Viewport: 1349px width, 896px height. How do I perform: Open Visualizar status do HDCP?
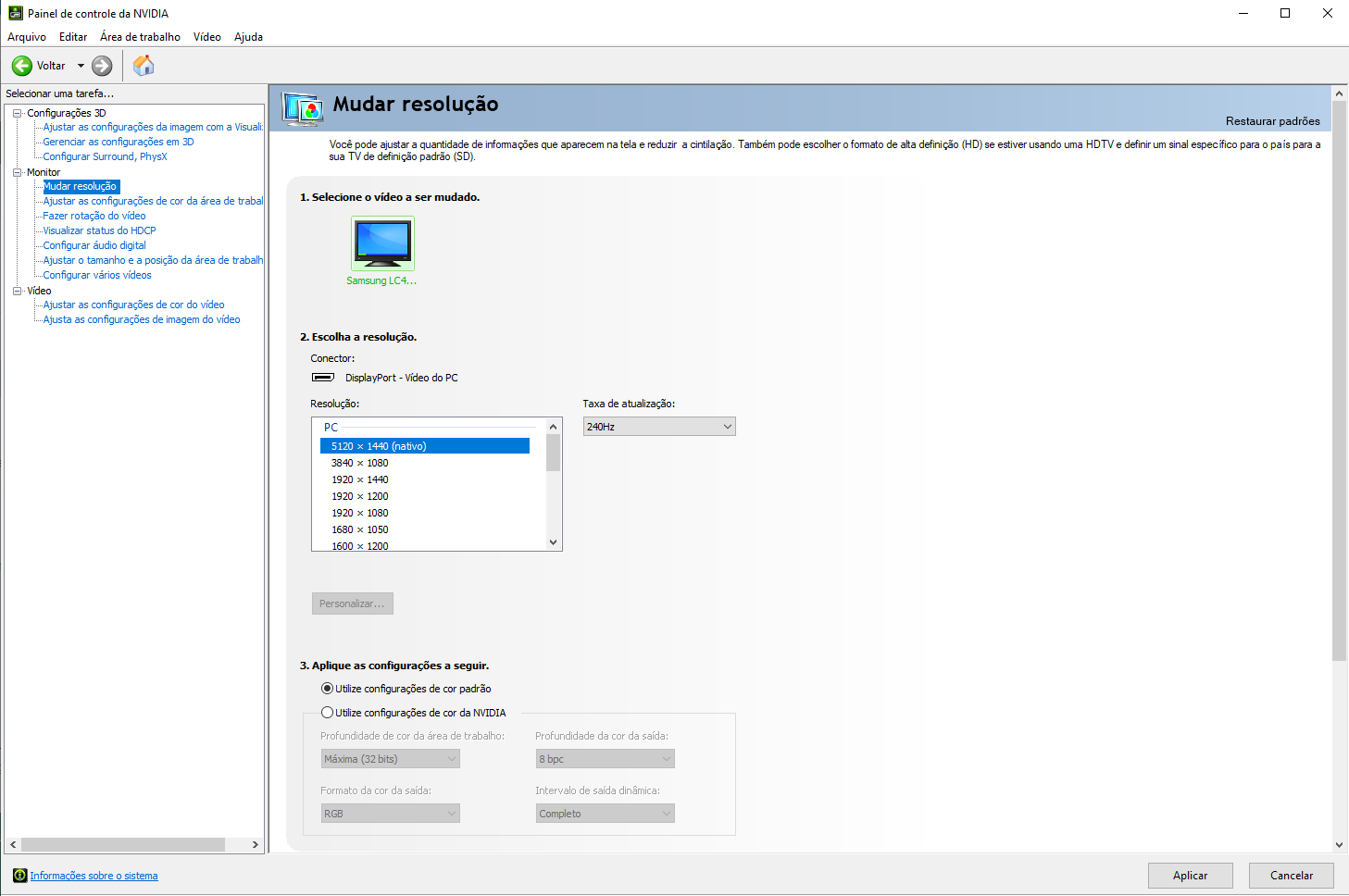(x=99, y=230)
